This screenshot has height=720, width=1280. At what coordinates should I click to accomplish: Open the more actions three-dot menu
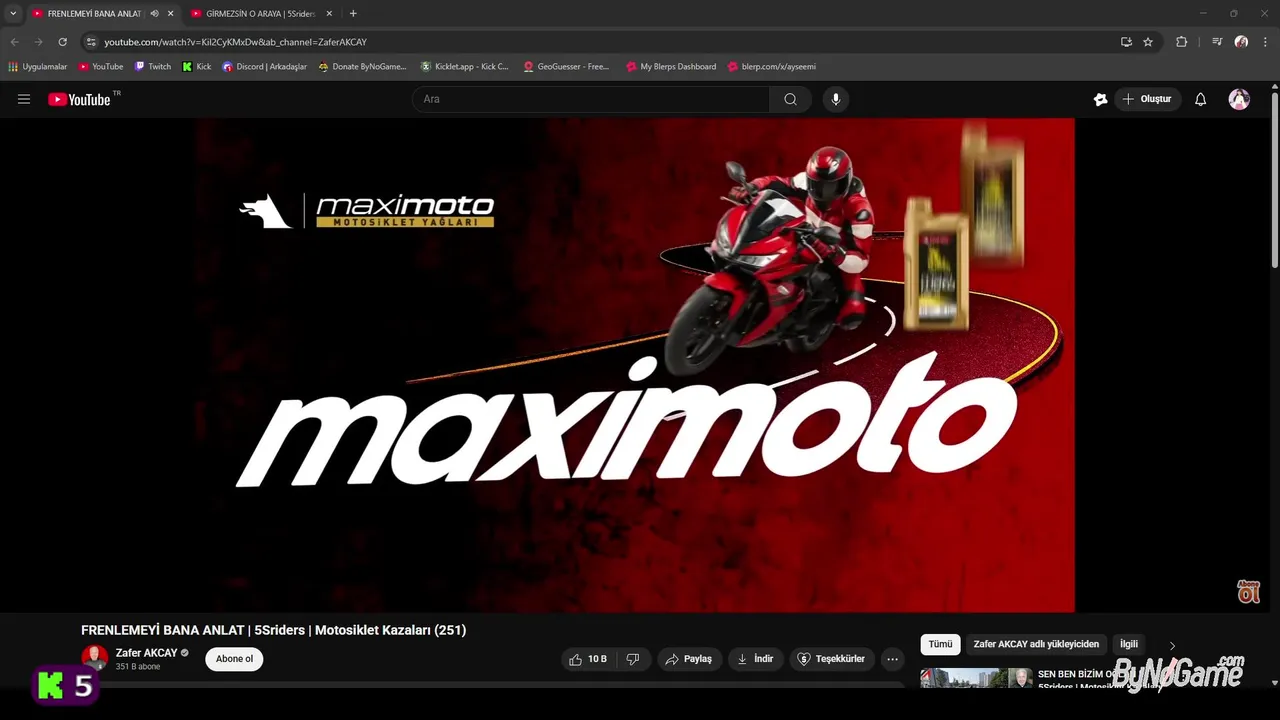pos(892,659)
